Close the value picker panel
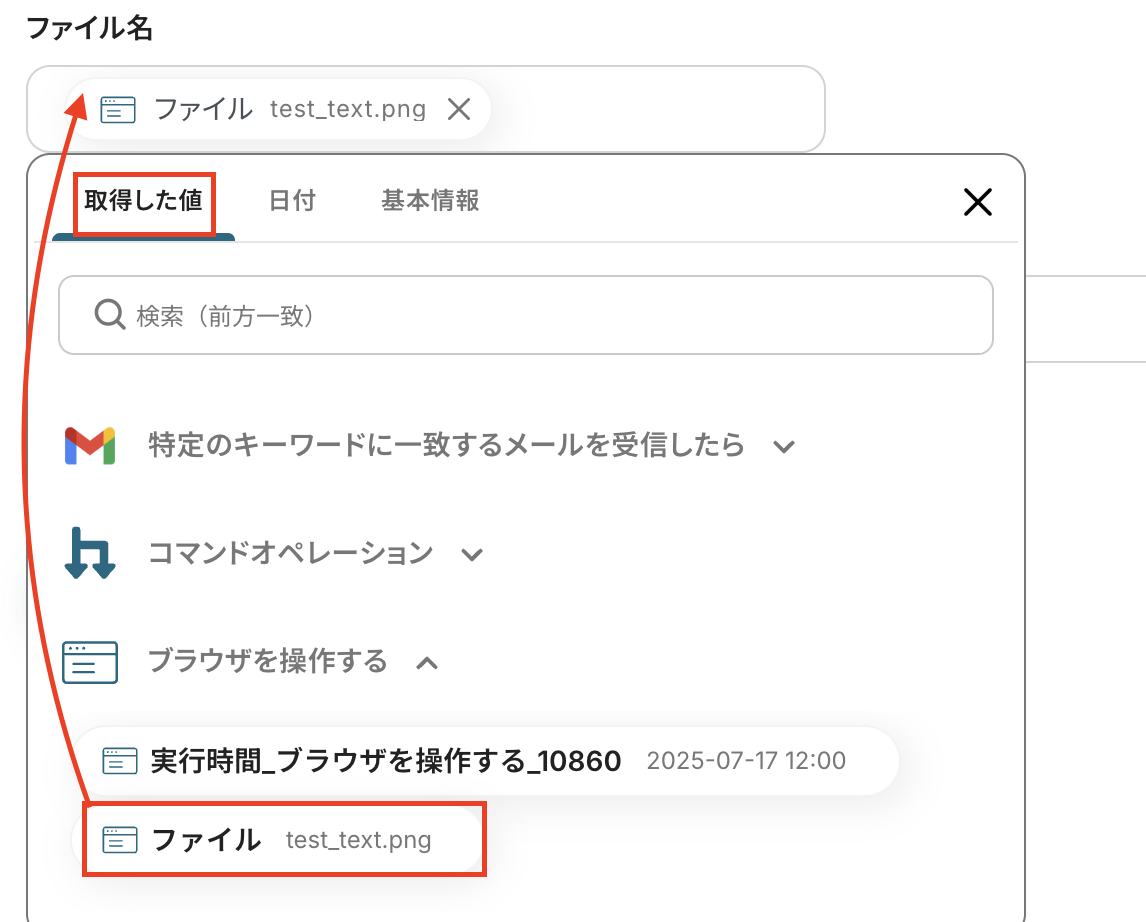Viewport: 1146px width, 922px height. 977,203
